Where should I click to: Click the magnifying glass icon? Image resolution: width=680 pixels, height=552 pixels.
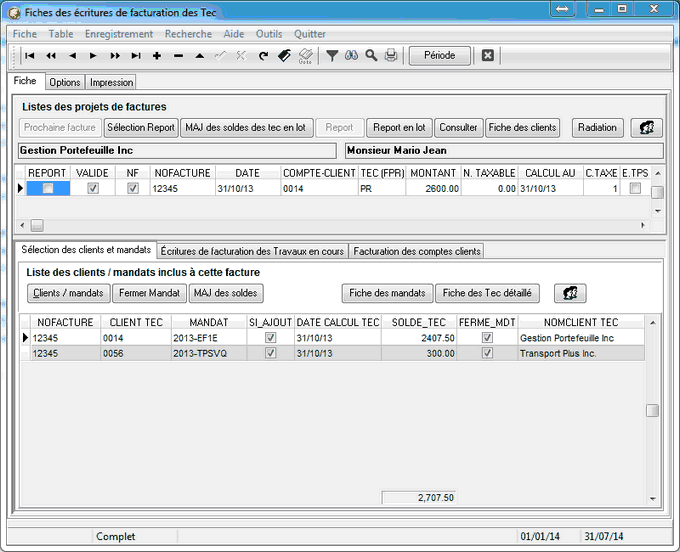(x=371, y=56)
